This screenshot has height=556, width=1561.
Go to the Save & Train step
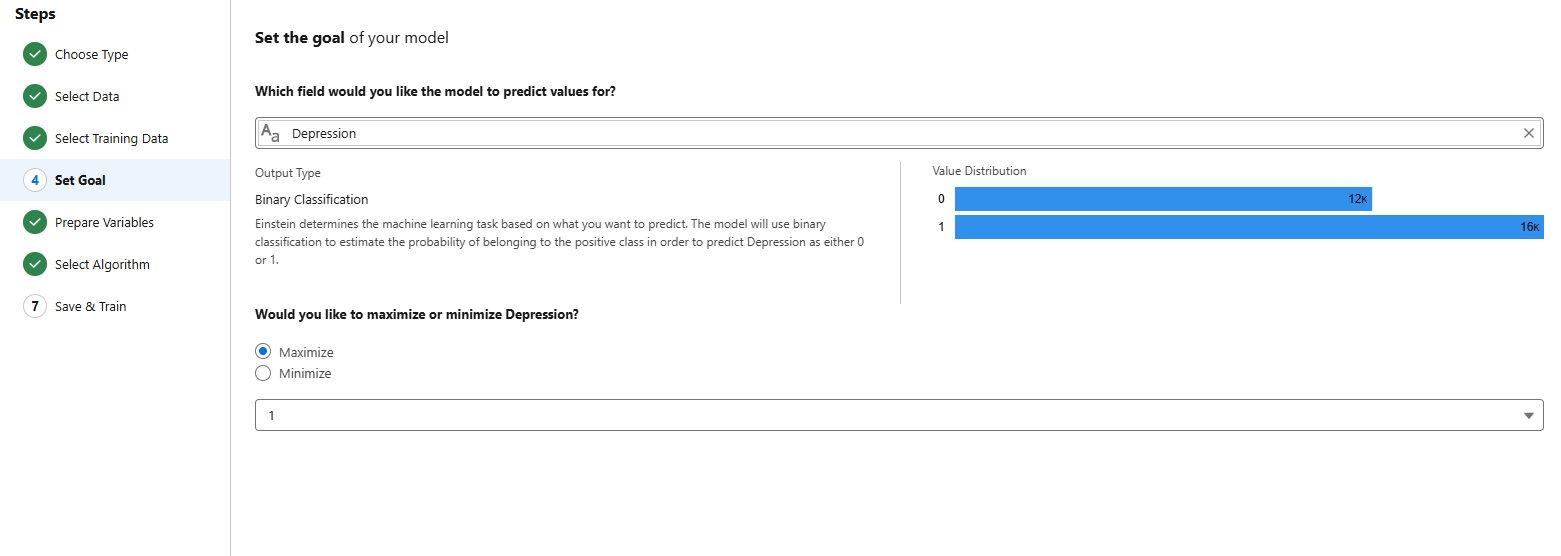tap(90, 306)
